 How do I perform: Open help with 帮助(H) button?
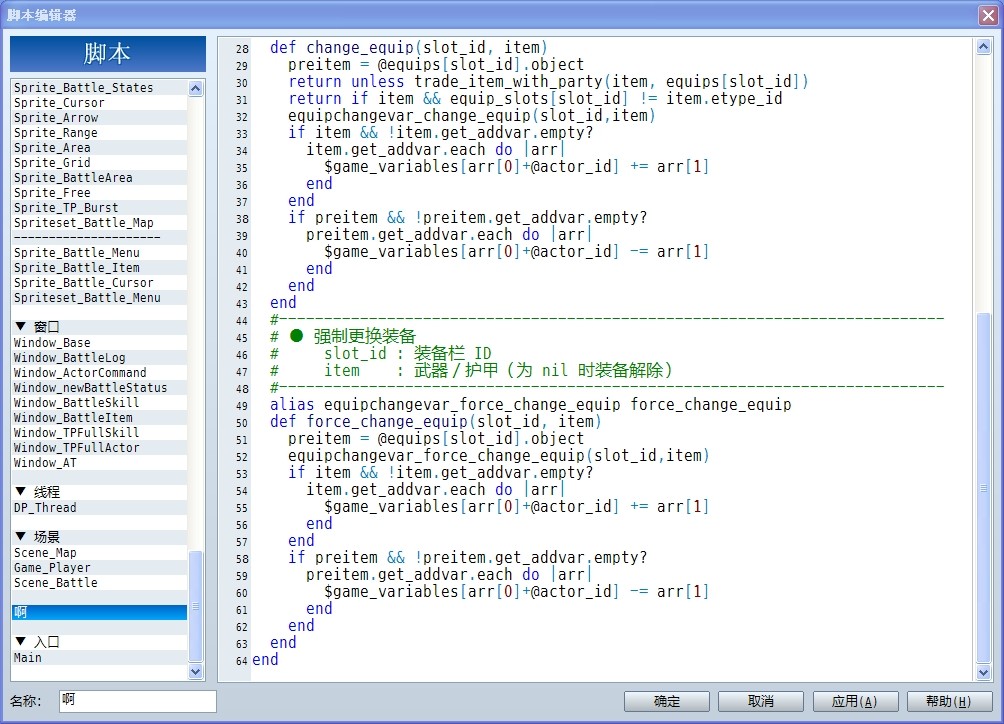pyautogui.click(x=949, y=701)
